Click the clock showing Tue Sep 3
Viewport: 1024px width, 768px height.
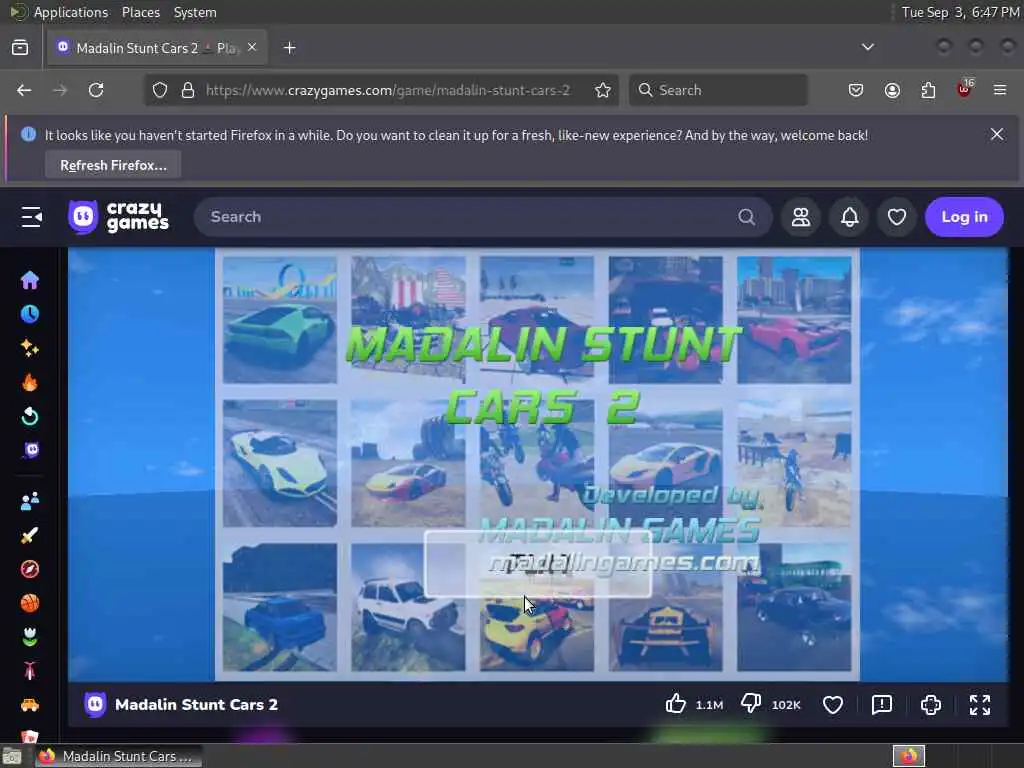tap(960, 12)
